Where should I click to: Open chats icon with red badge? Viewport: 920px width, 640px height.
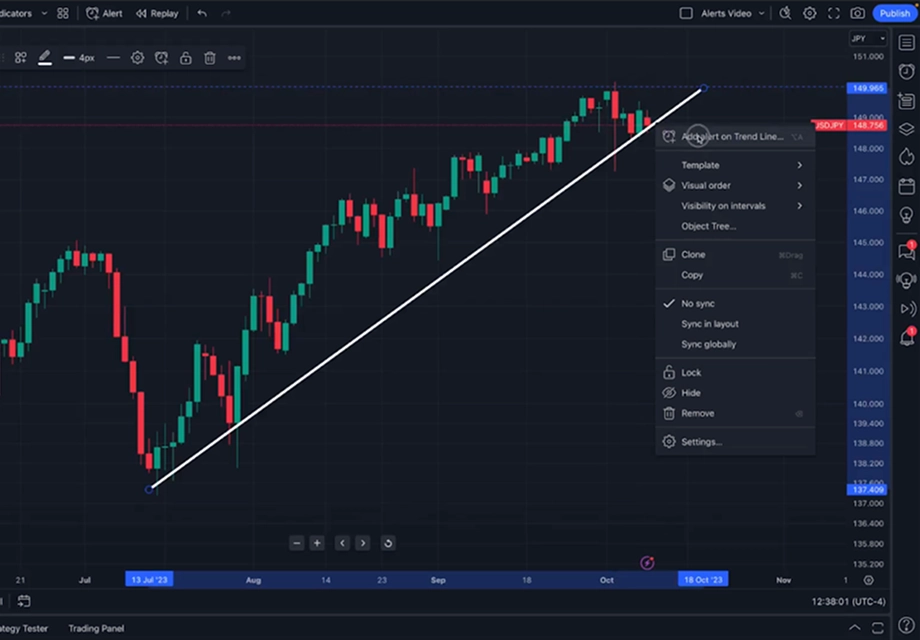[907, 251]
